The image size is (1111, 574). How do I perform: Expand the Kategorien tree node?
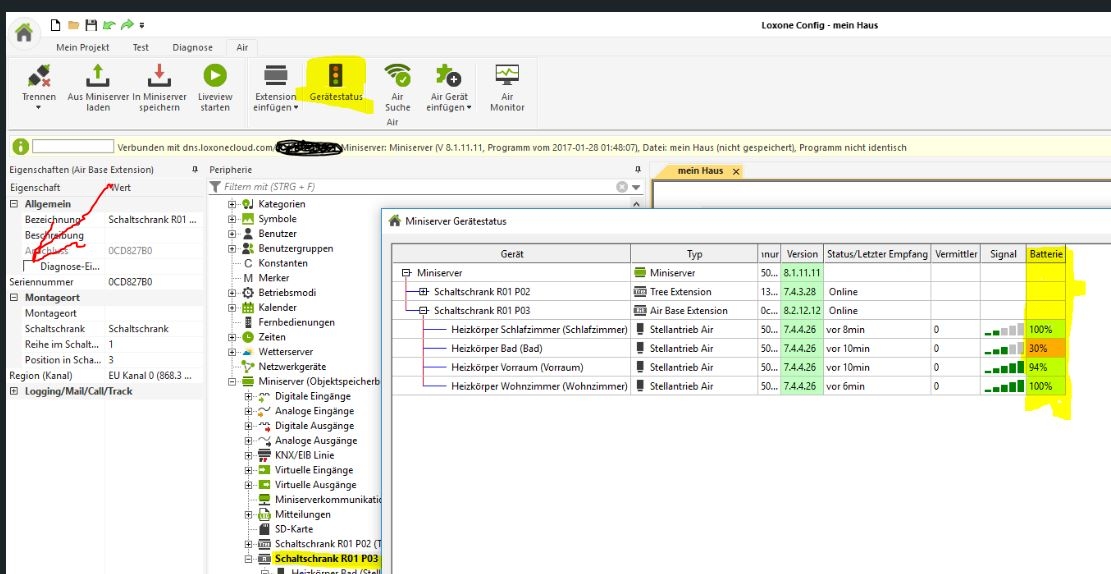[233, 204]
